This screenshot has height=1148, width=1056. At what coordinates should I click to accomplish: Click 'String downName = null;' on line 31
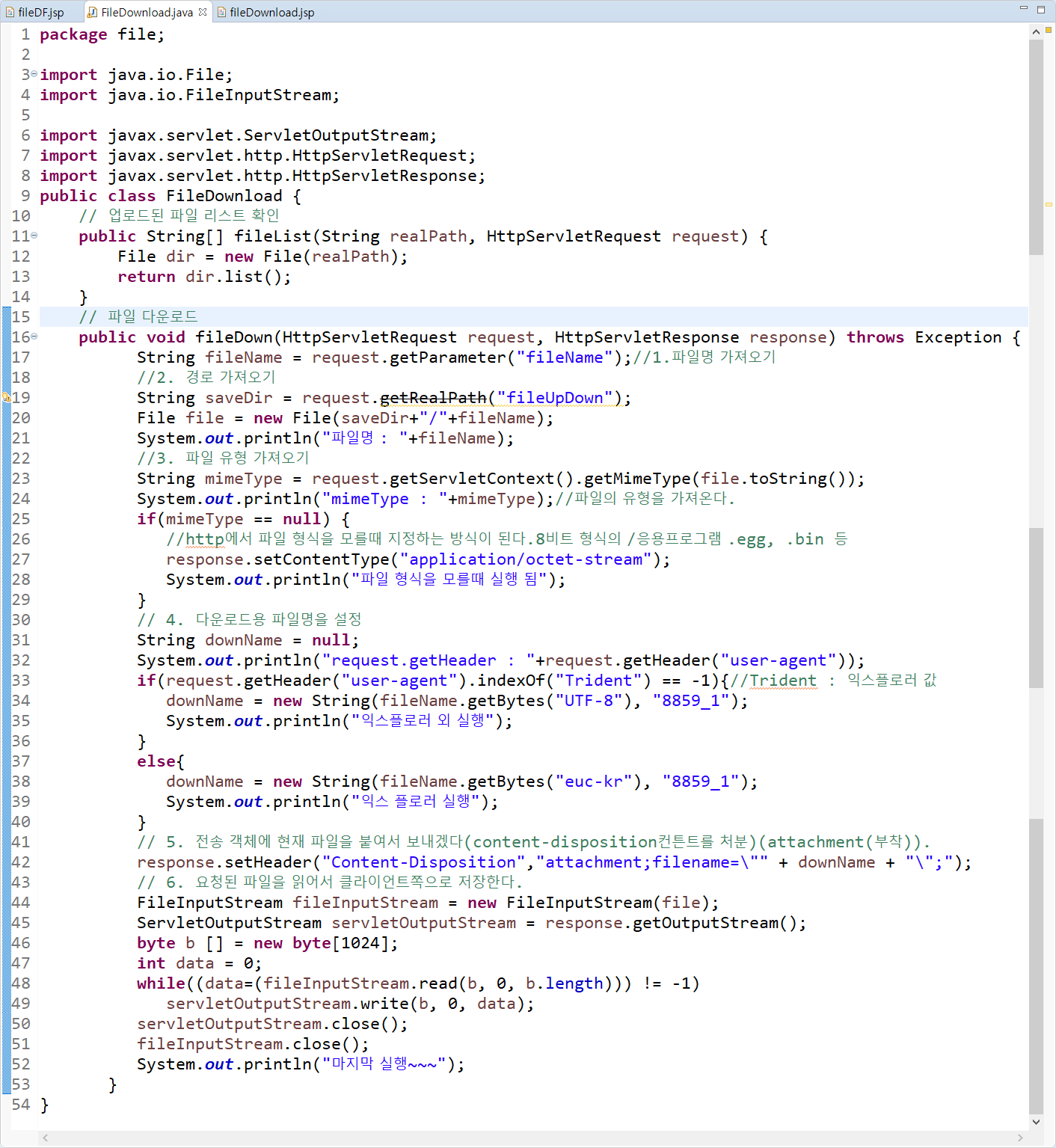coord(248,640)
